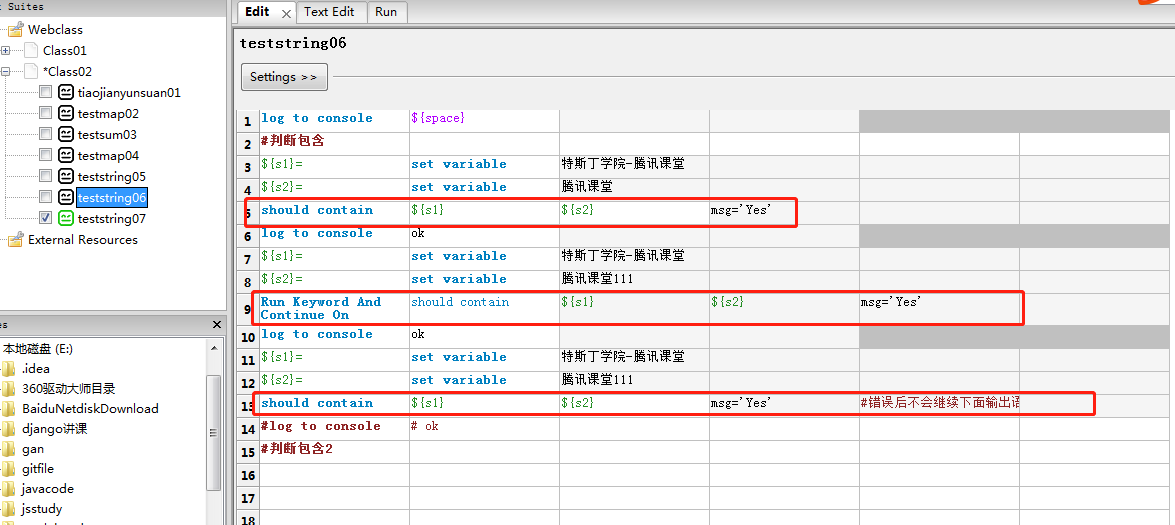Click the robot icon of tiaojianyunsuan01
The width and height of the screenshot is (1175, 525).
tap(66, 92)
